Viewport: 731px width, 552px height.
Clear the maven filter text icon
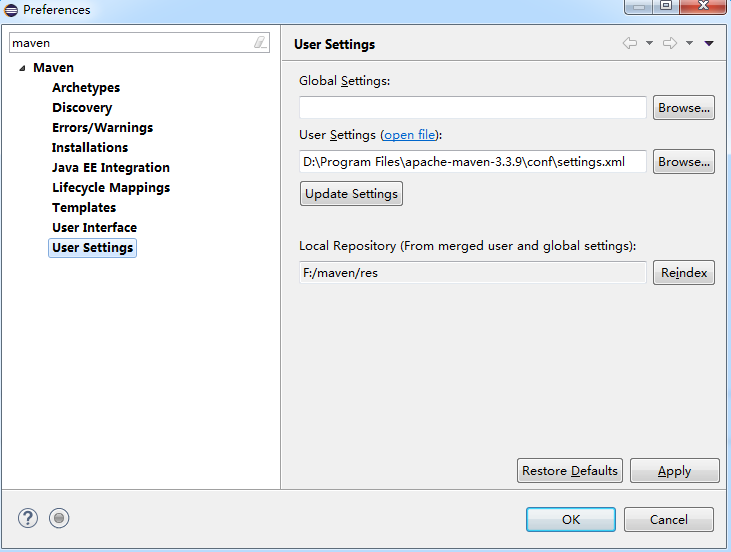[x=260, y=42]
